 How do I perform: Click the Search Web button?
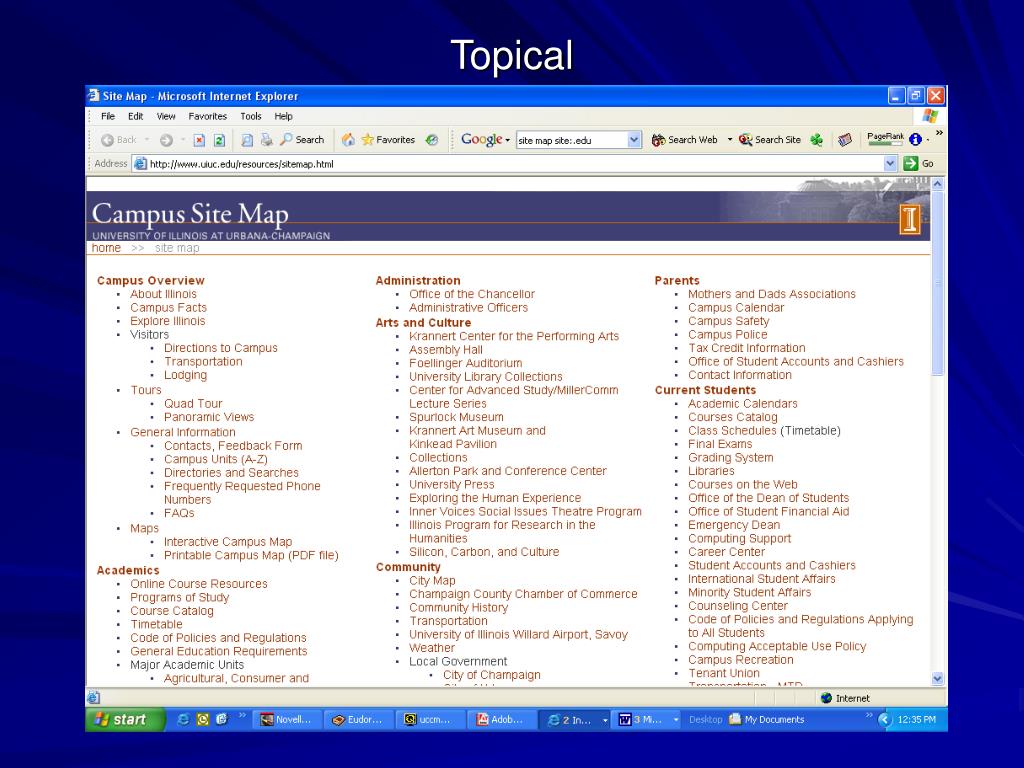[684, 140]
